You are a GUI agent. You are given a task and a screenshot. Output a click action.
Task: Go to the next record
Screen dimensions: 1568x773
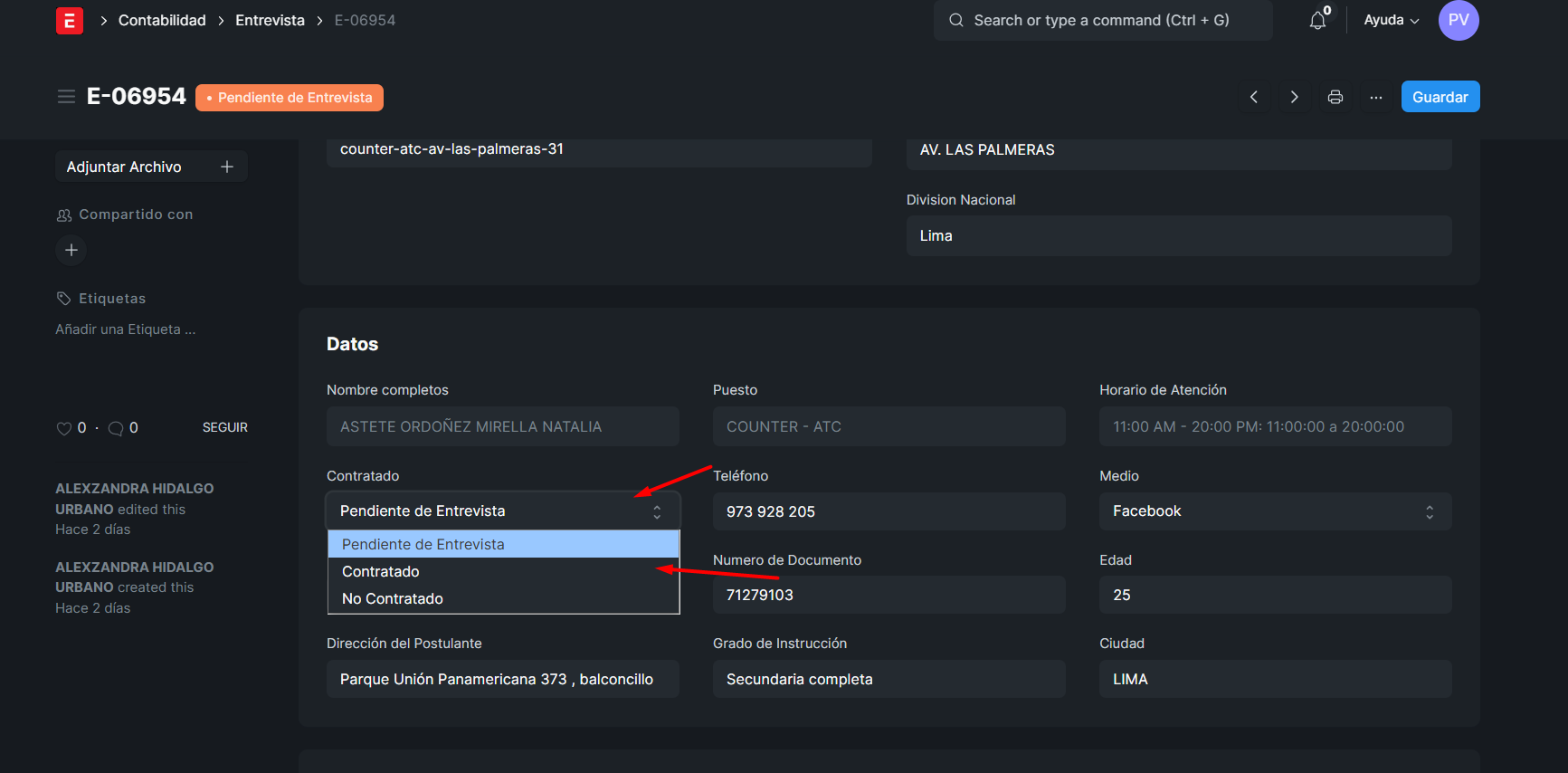click(1294, 97)
